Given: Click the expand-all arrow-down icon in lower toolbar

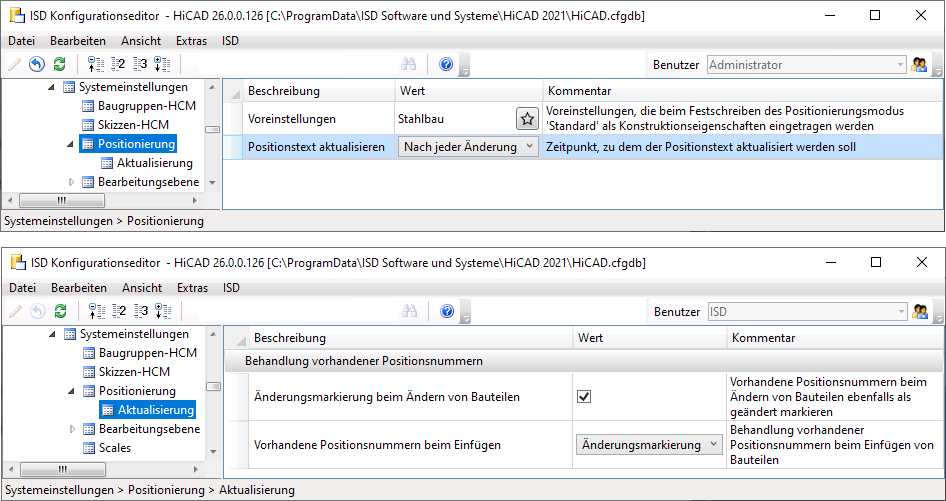Looking at the screenshot, I should 163,312.
